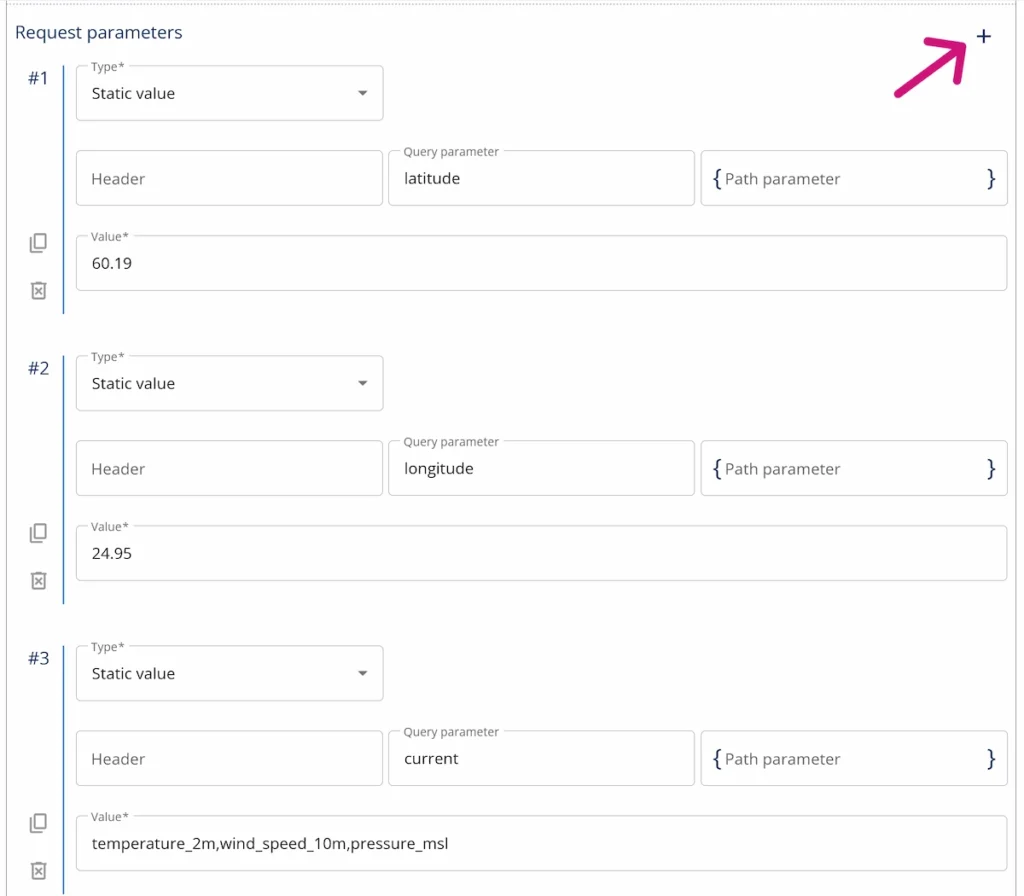Viewport: 1024px width, 896px height.
Task: Expand the Type selector on parameter #3
Action: click(x=362, y=673)
